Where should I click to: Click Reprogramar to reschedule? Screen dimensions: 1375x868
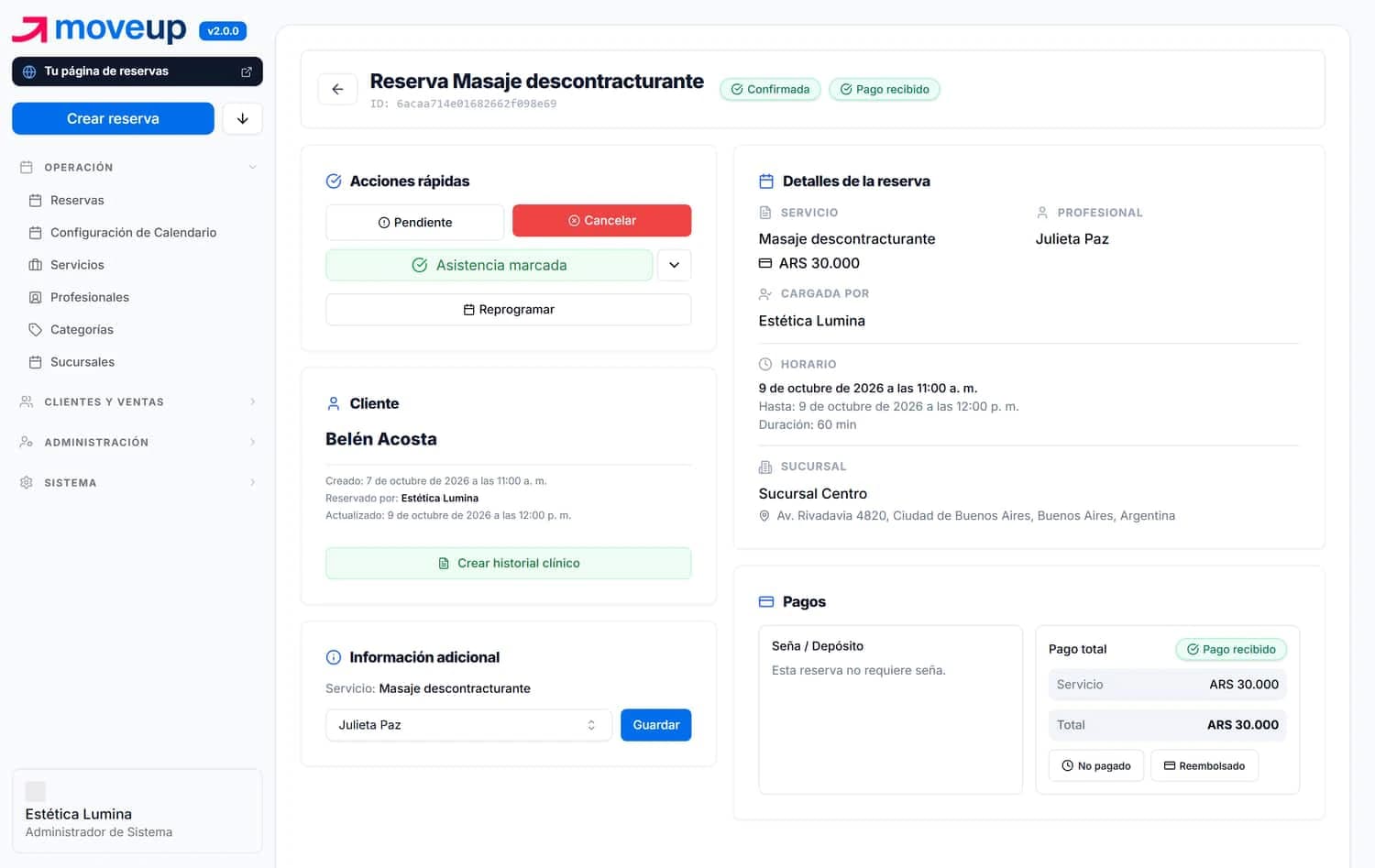509,310
